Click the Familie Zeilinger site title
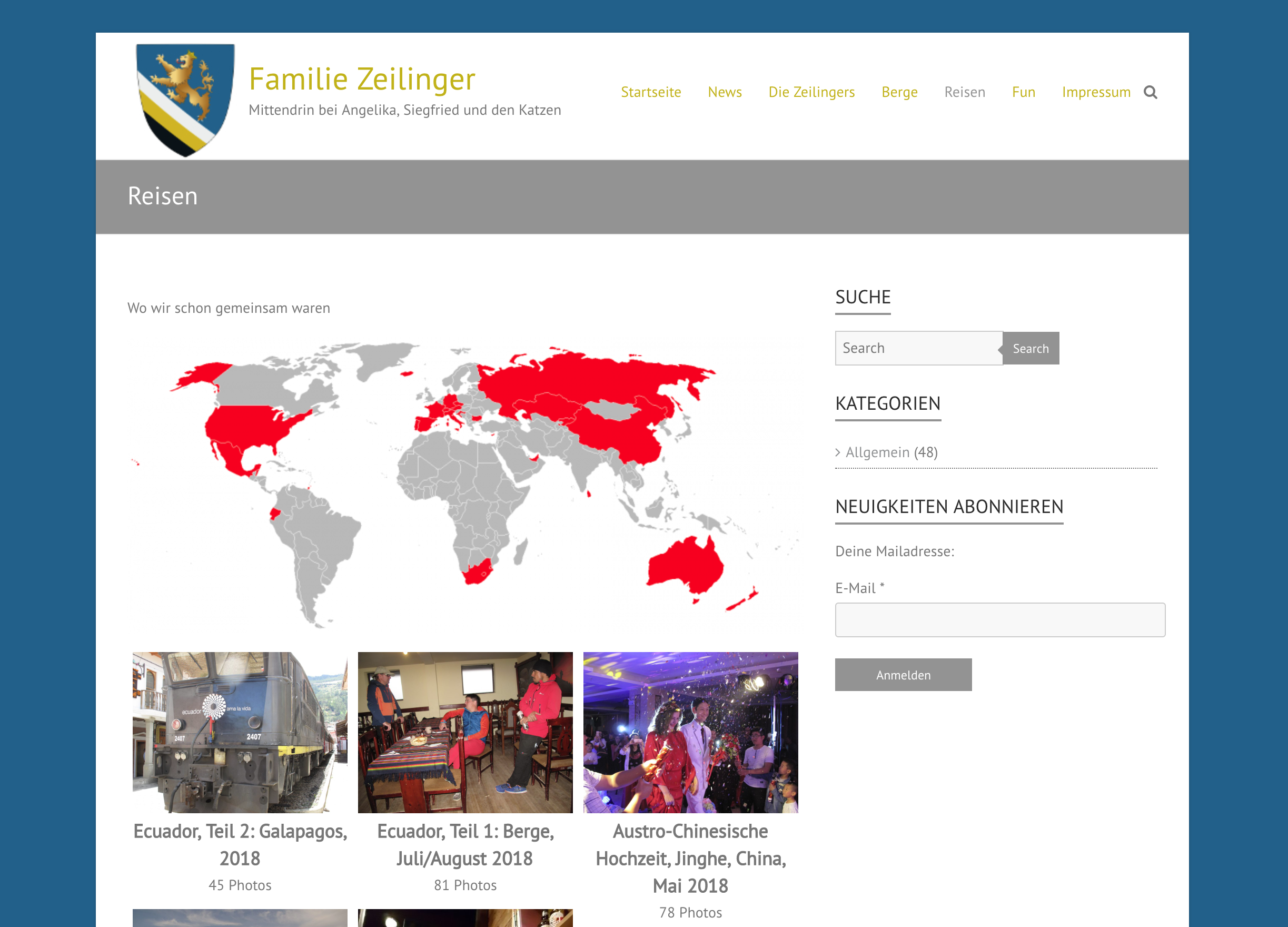The height and width of the screenshot is (927, 1288). pyautogui.click(x=362, y=79)
